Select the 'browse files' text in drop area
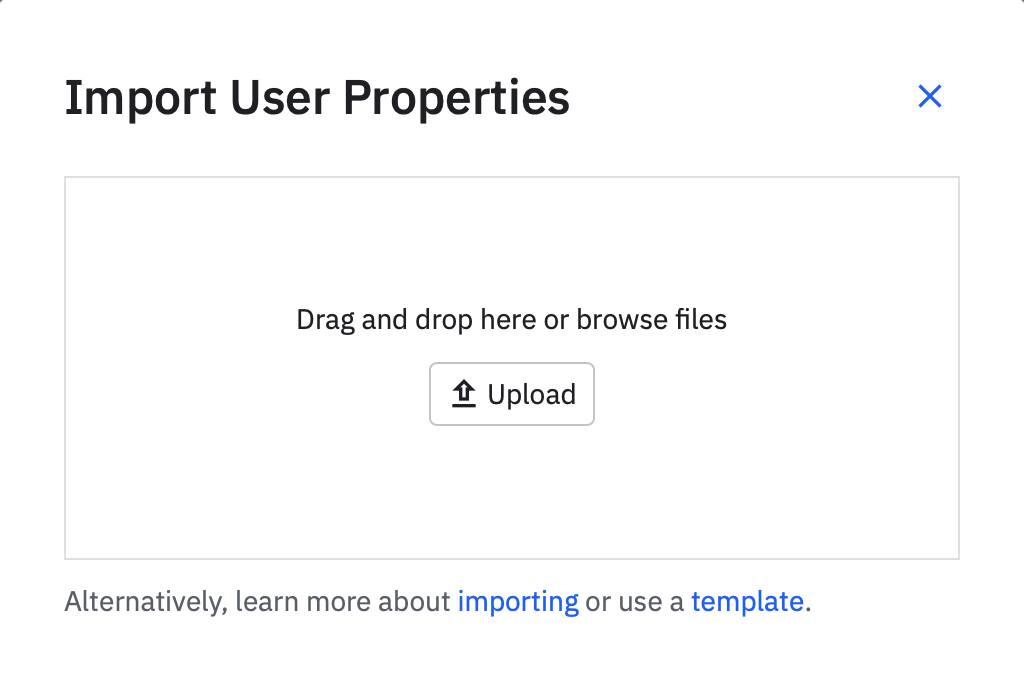 click(x=651, y=320)
